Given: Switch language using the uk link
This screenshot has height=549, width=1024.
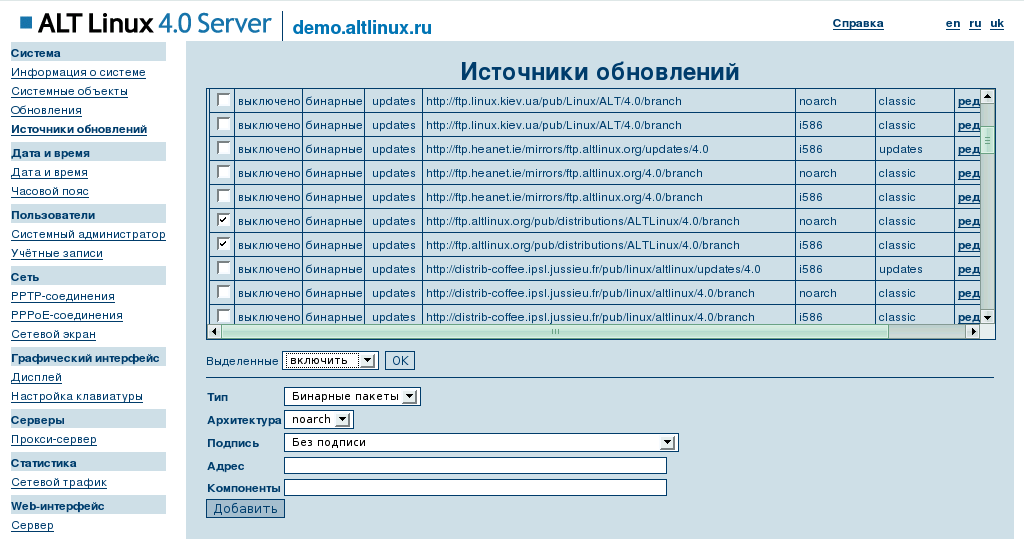Looking at the screenshot, I should pyautogui.click(x=996, y=23).
